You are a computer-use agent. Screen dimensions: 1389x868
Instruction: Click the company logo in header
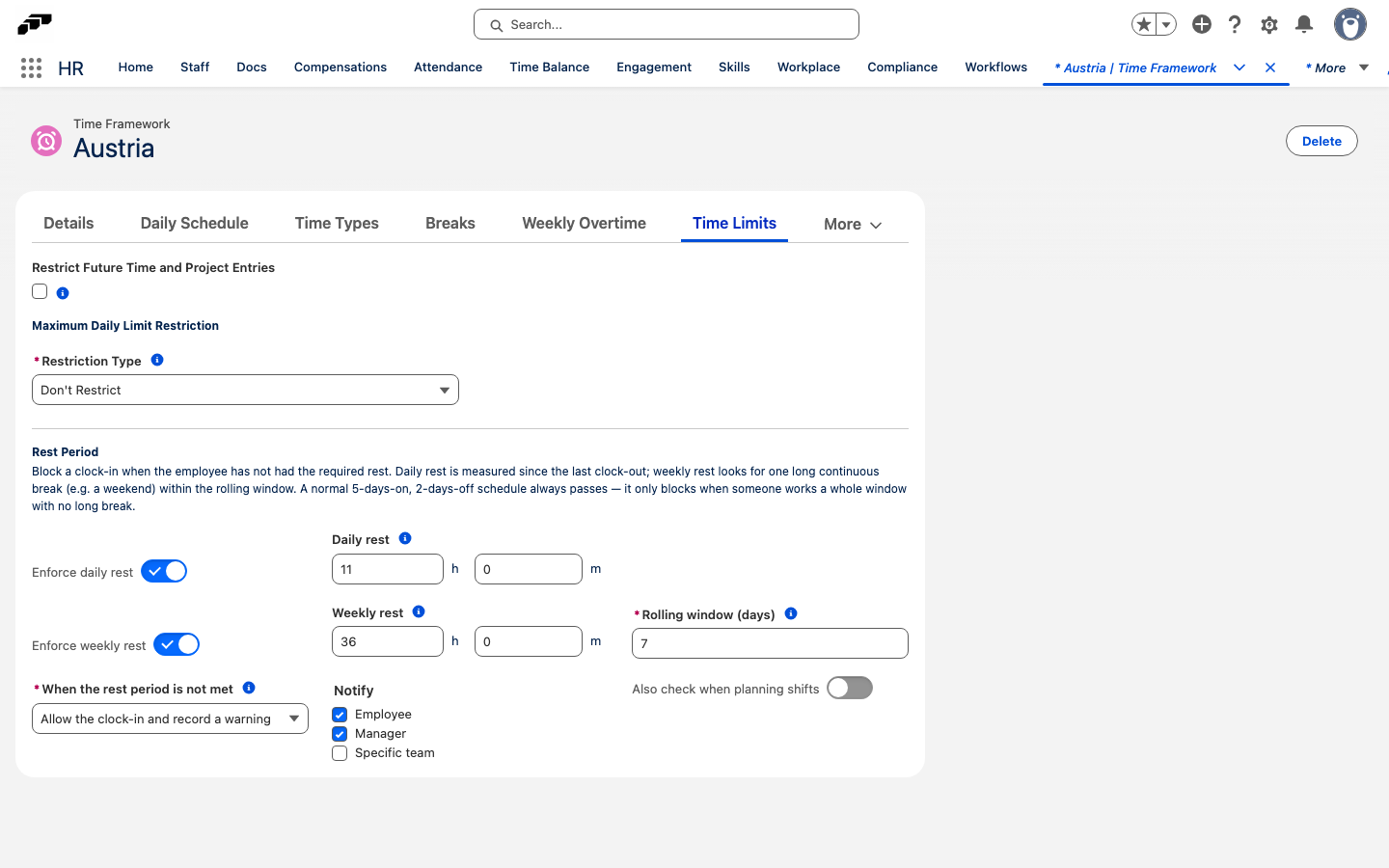(x=35, y=23)
